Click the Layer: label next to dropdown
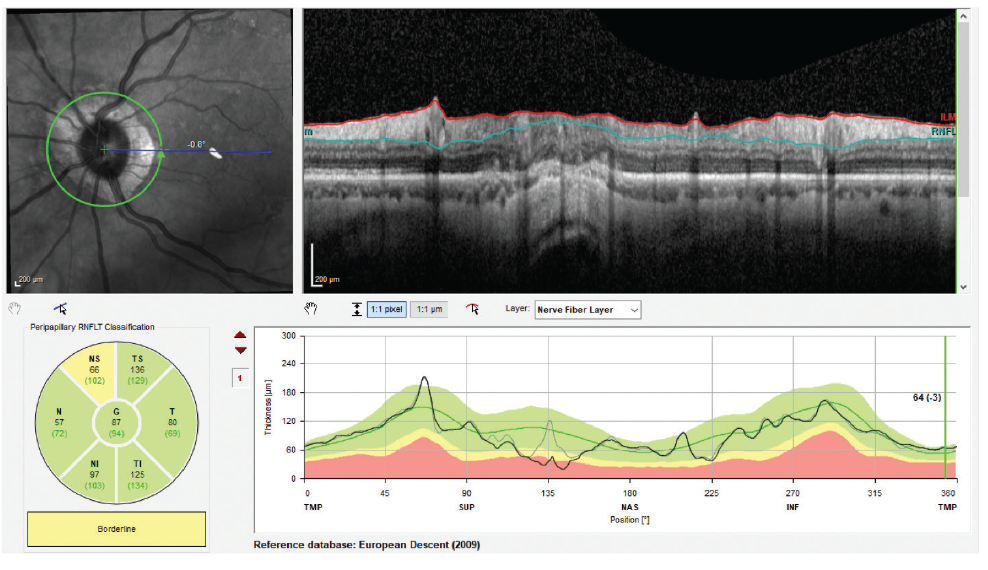Viewport: 988px width, 570px height. (517, 309)
